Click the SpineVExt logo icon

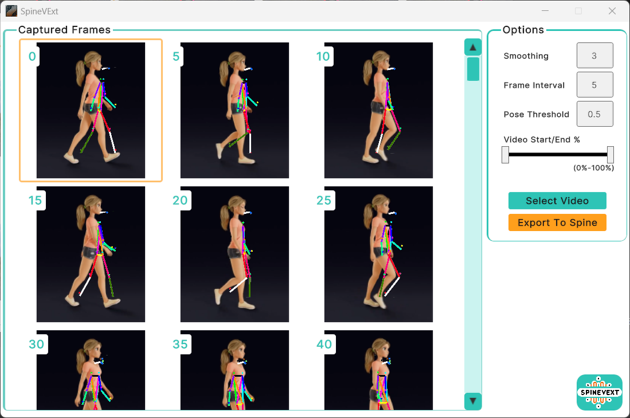click(599, 392)
